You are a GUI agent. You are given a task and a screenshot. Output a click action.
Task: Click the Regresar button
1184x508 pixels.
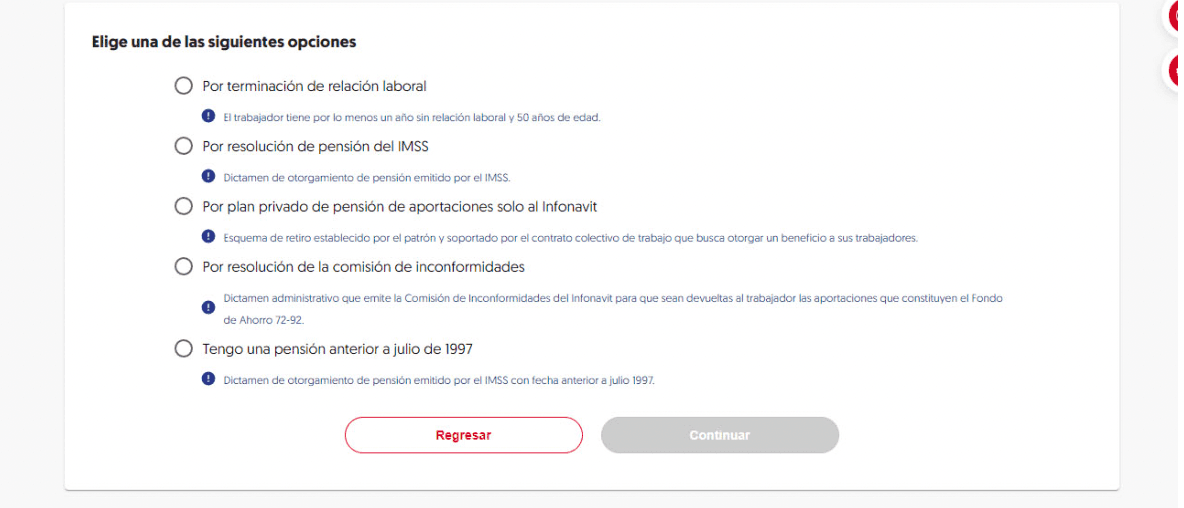(464, 436)
